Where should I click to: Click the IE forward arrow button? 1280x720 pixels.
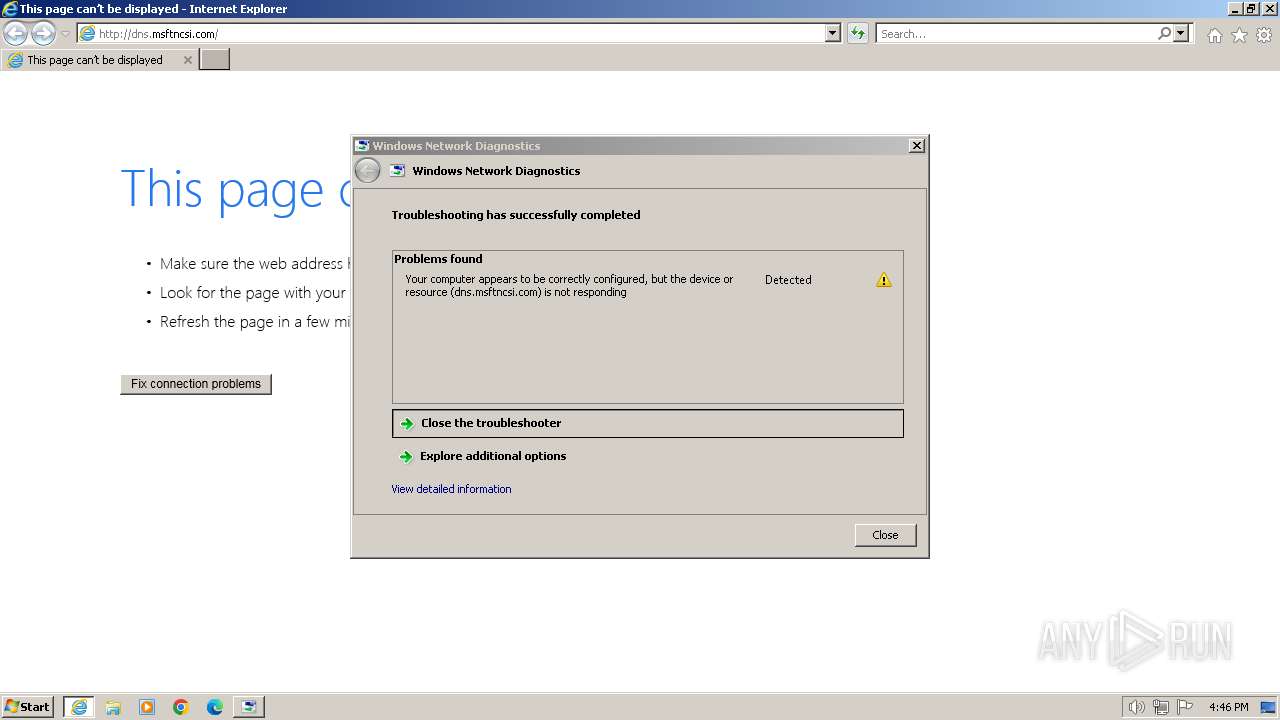pos(42,33)
